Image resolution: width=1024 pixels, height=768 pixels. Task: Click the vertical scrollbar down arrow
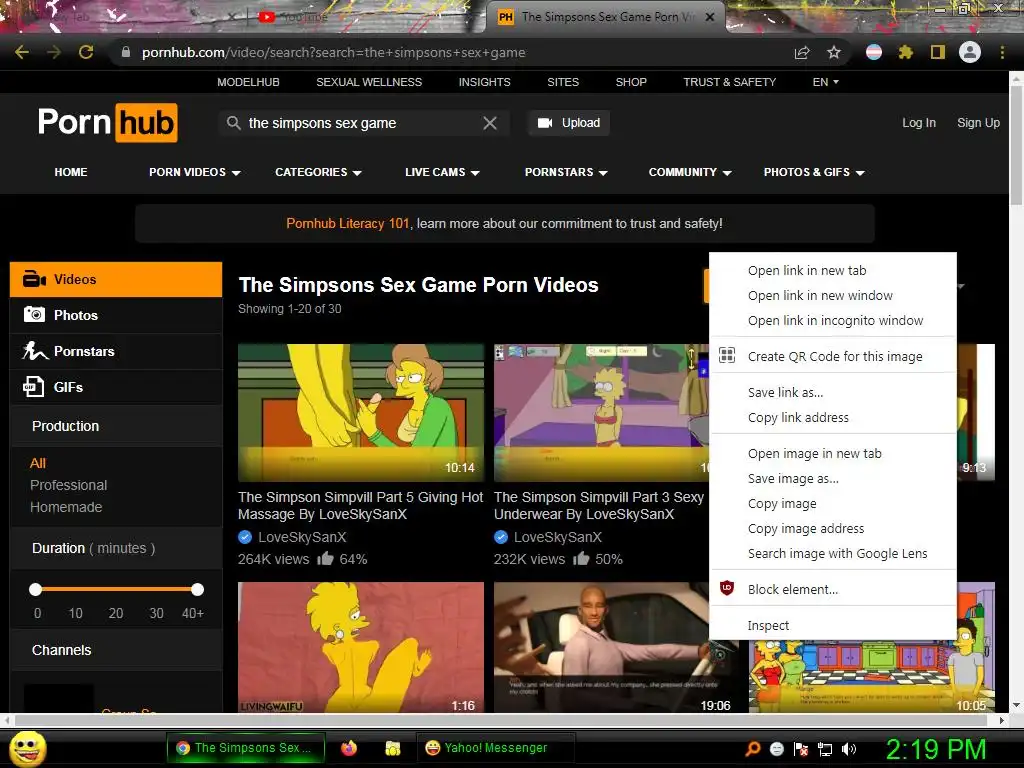pyautogui.click(x=1016, y=705)
